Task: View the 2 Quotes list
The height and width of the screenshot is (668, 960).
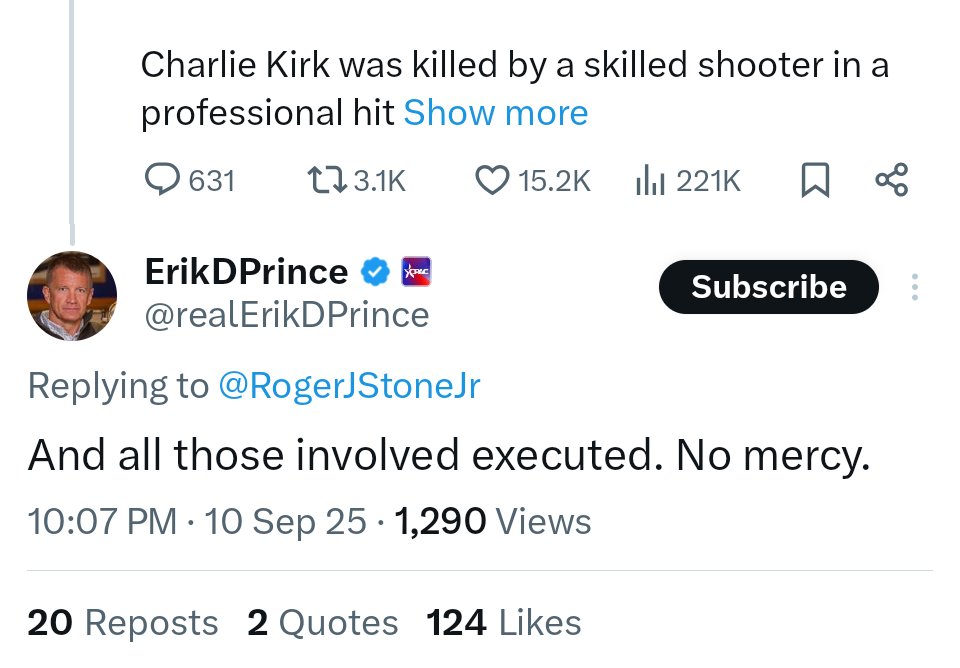Action: click(322, 623)
